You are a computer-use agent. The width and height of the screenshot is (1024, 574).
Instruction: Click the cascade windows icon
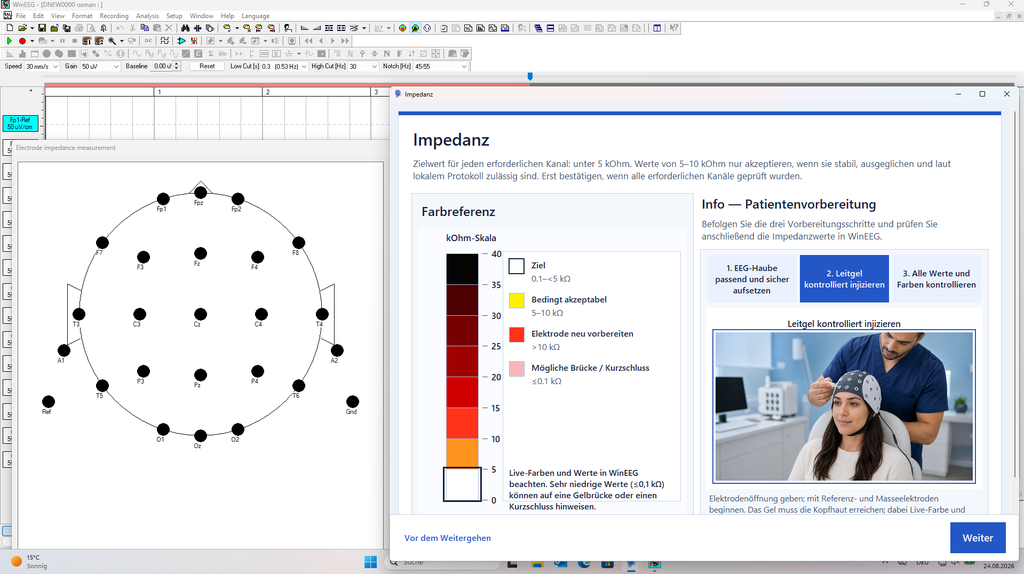coord(538,28)
